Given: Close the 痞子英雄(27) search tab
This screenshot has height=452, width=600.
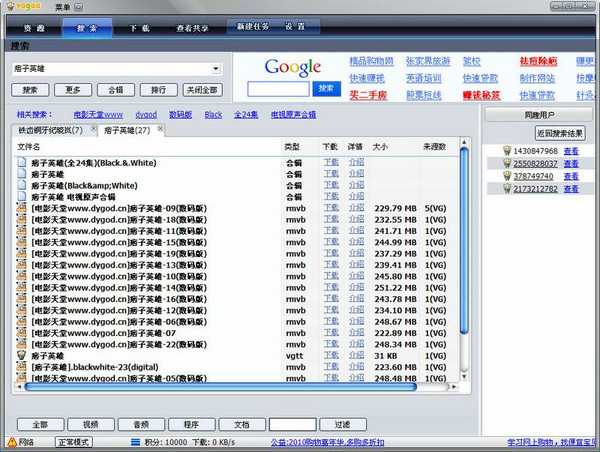Looking at the screenshot, I should 159,130.
